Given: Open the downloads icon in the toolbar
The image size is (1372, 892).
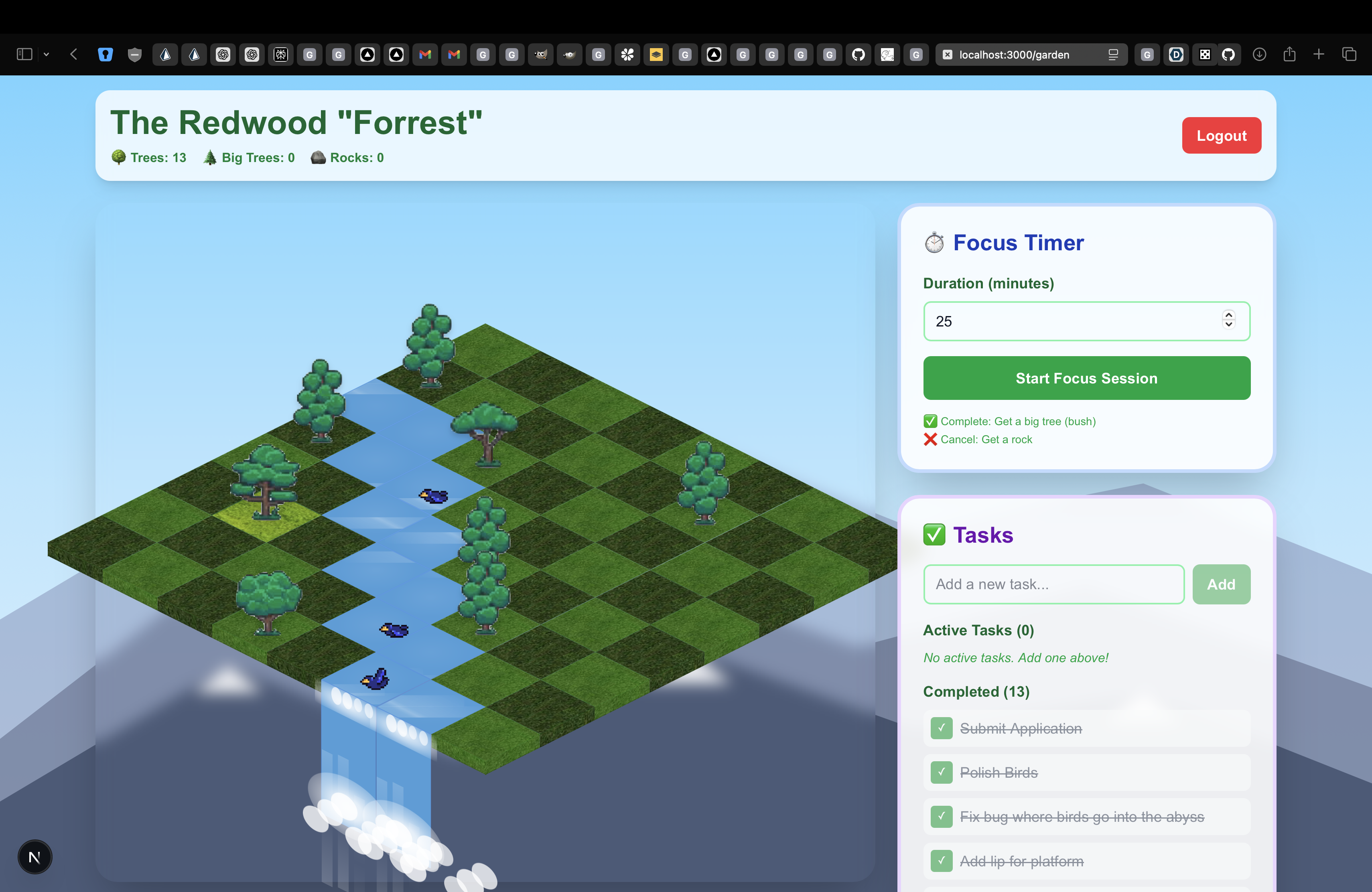Looking at the screenshot, I should click(x=1260, y=55).
